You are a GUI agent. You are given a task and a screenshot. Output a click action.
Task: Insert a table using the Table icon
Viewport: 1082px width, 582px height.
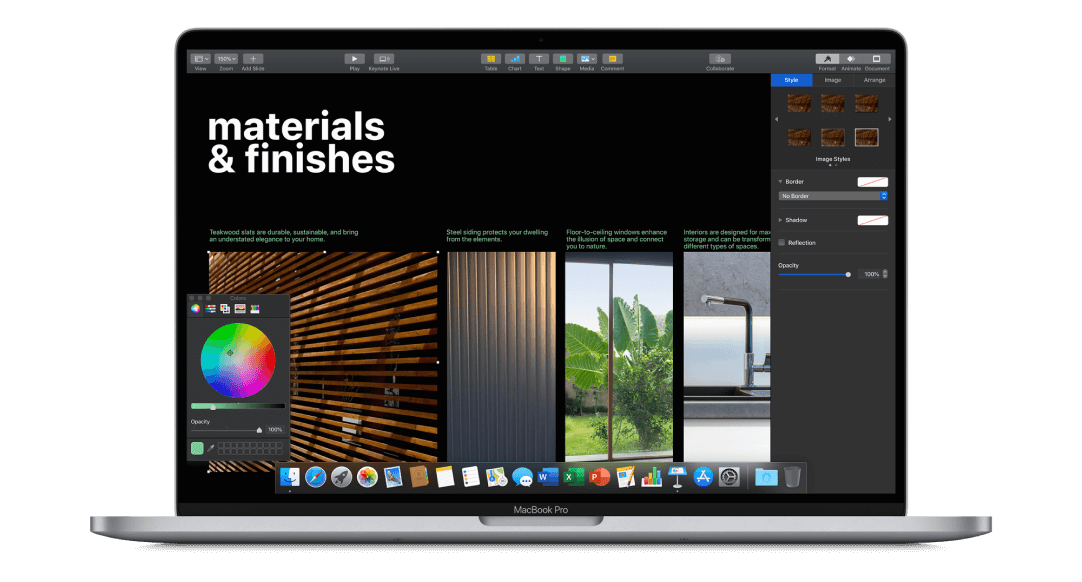click(491, 59)
